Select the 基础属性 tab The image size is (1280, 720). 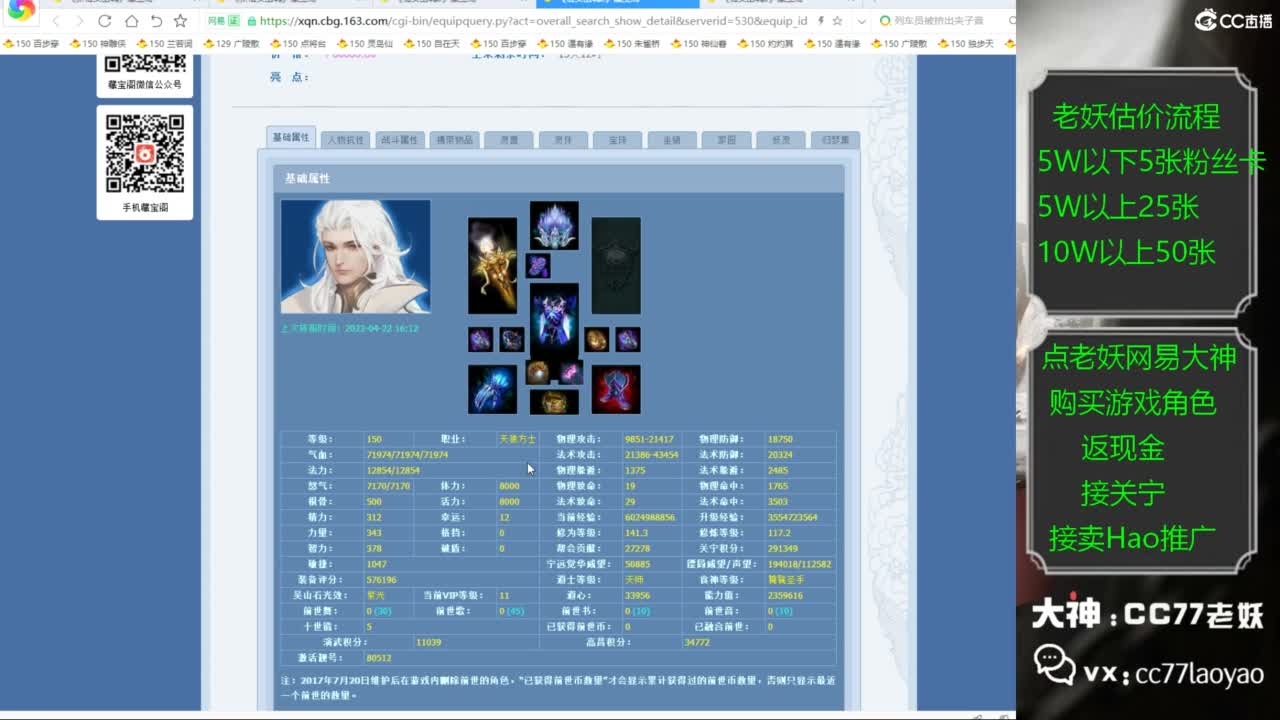[291, 138]
